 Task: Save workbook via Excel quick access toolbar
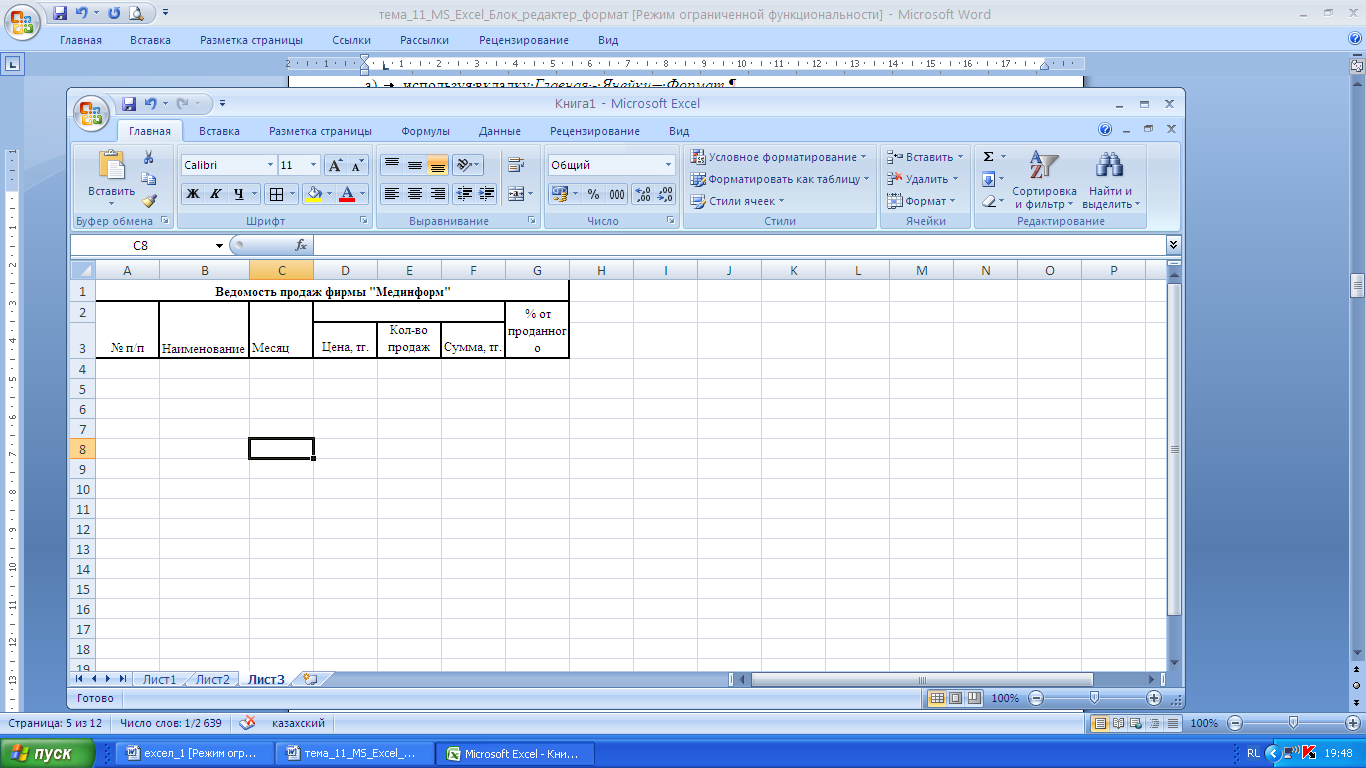(129, 103)
